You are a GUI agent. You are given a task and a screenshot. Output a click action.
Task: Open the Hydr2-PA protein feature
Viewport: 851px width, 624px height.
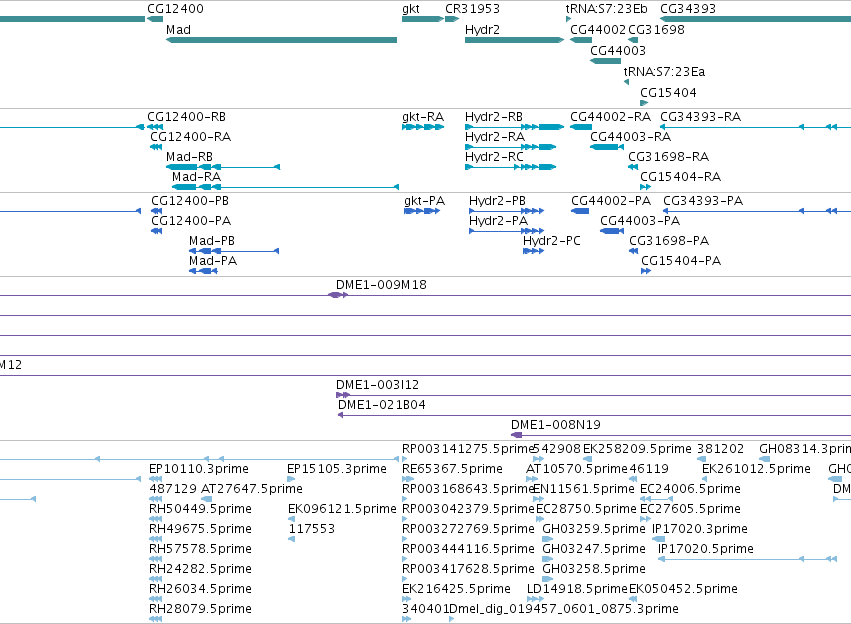click(x=506, y=231)
